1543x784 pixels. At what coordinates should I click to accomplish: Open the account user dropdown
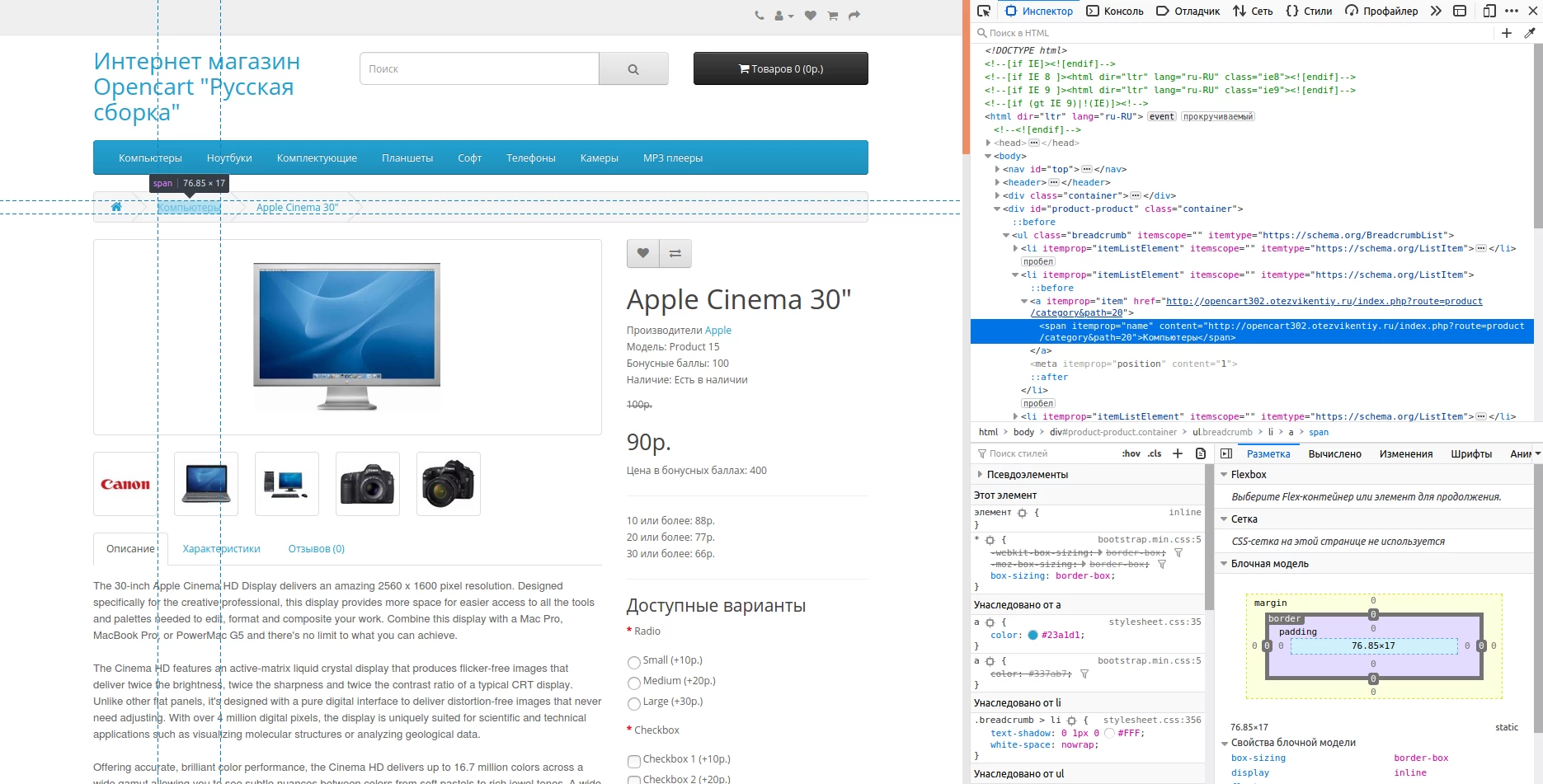coord(783,16)
